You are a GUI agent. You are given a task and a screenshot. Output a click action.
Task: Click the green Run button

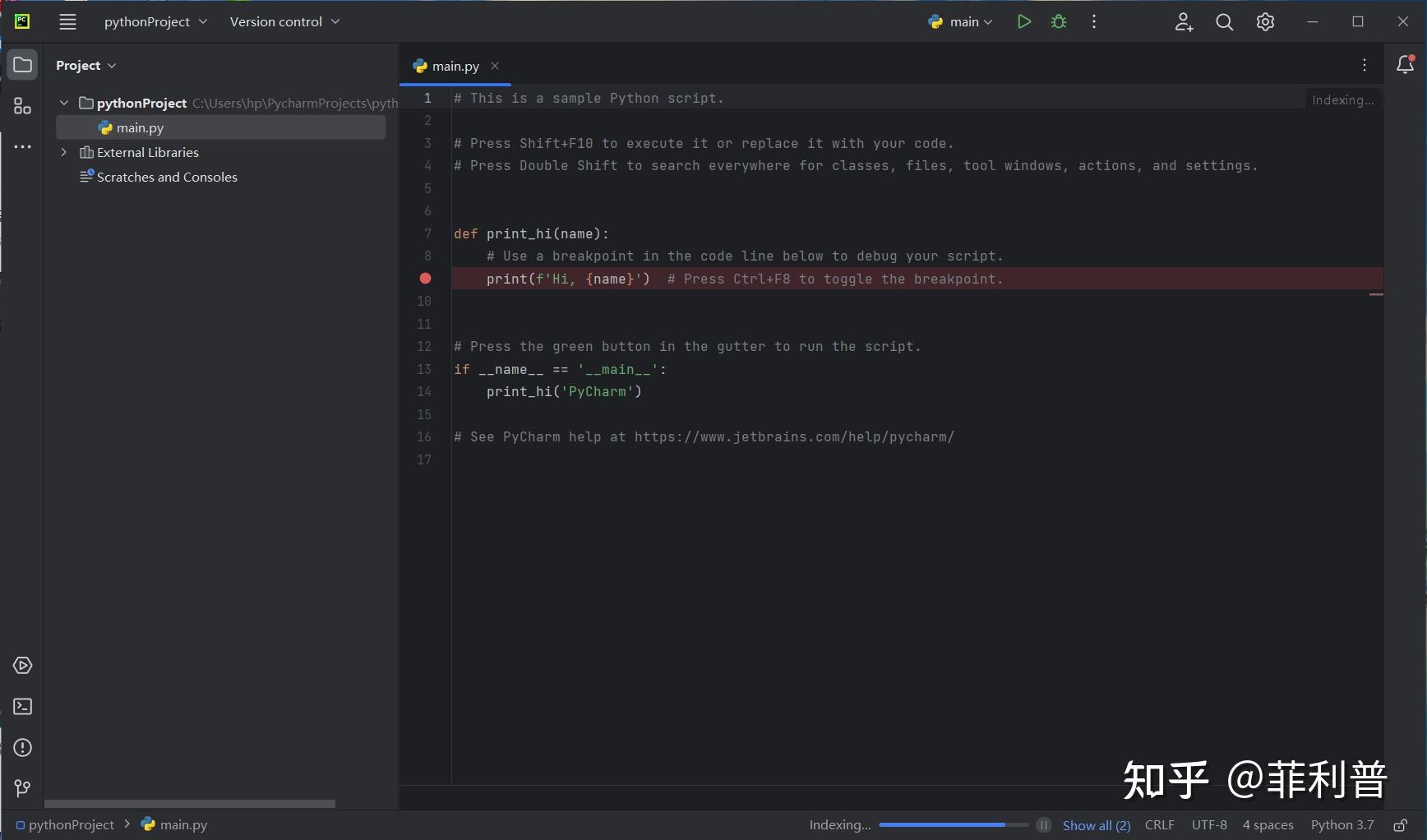tap(1023, 22)
